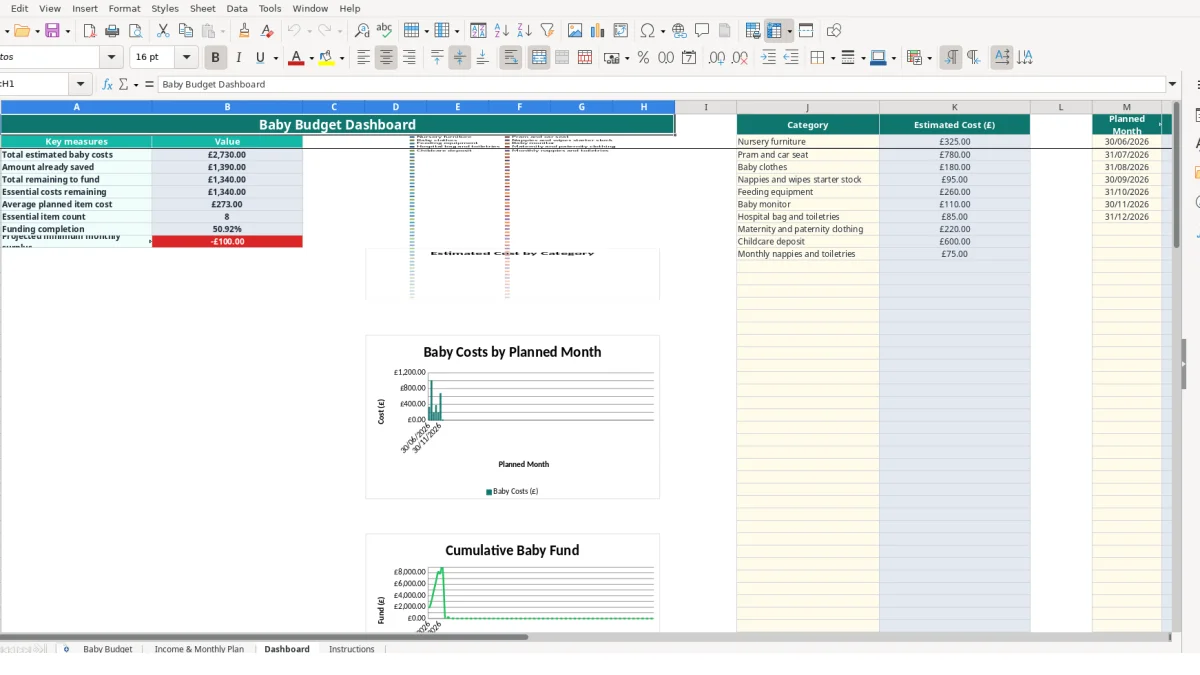Click the Sort icon
The image size is (1200, 675).
coord(478,31)
